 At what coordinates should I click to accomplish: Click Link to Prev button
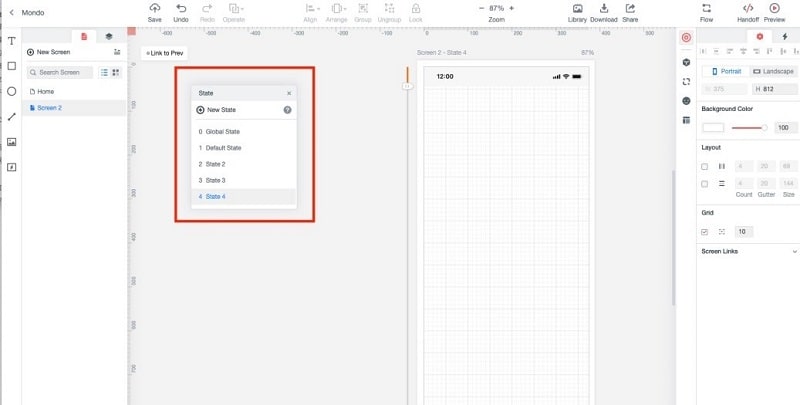point(164,53)
